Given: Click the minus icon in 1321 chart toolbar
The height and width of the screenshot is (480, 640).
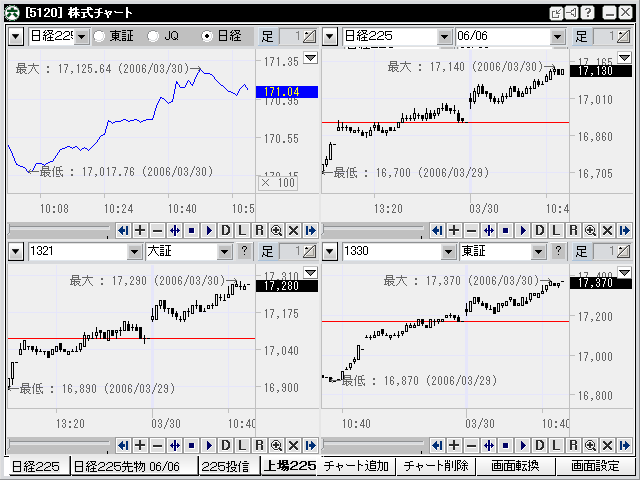Looking at the screenshot, I should (157, 445).
